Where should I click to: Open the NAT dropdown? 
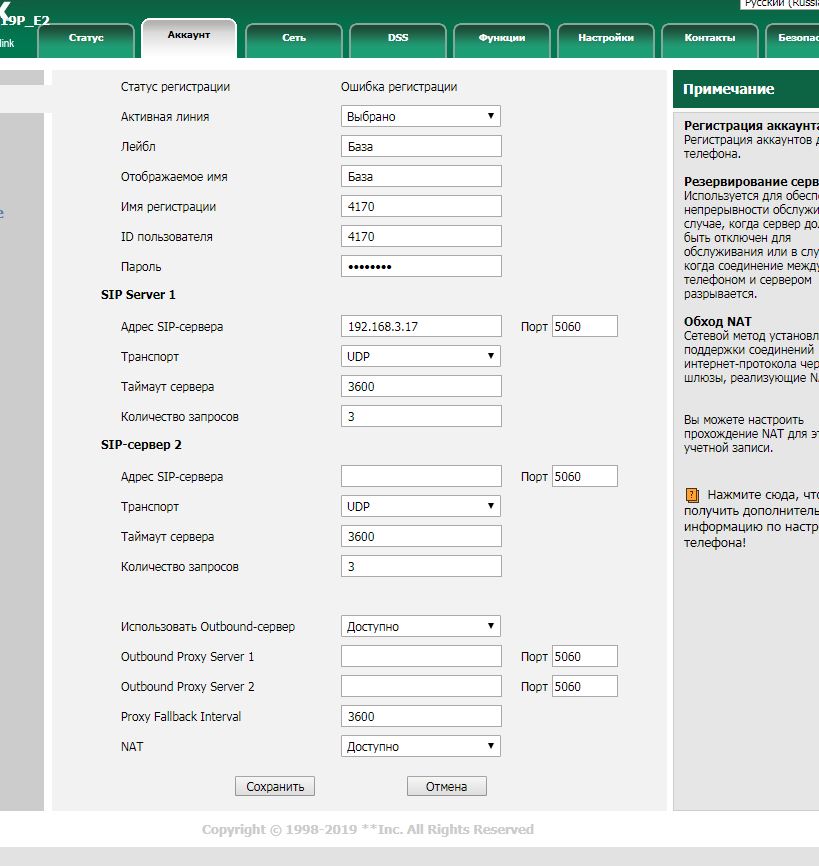click(x=420, y=747)
